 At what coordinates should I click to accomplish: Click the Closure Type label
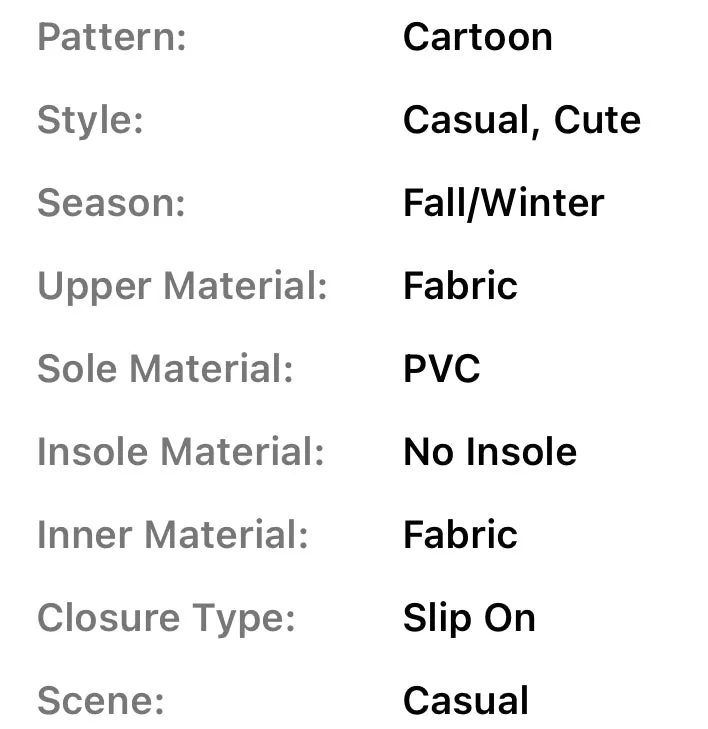coord(166,618)
